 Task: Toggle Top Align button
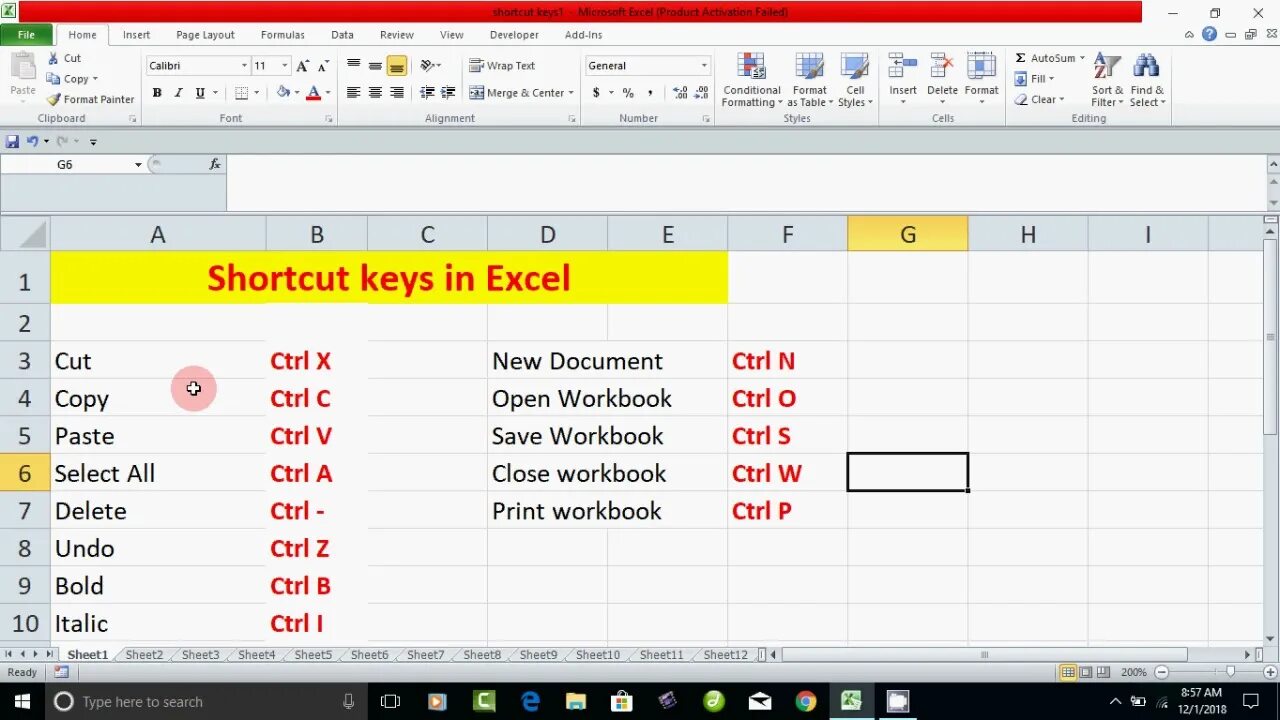pos(353,66)
